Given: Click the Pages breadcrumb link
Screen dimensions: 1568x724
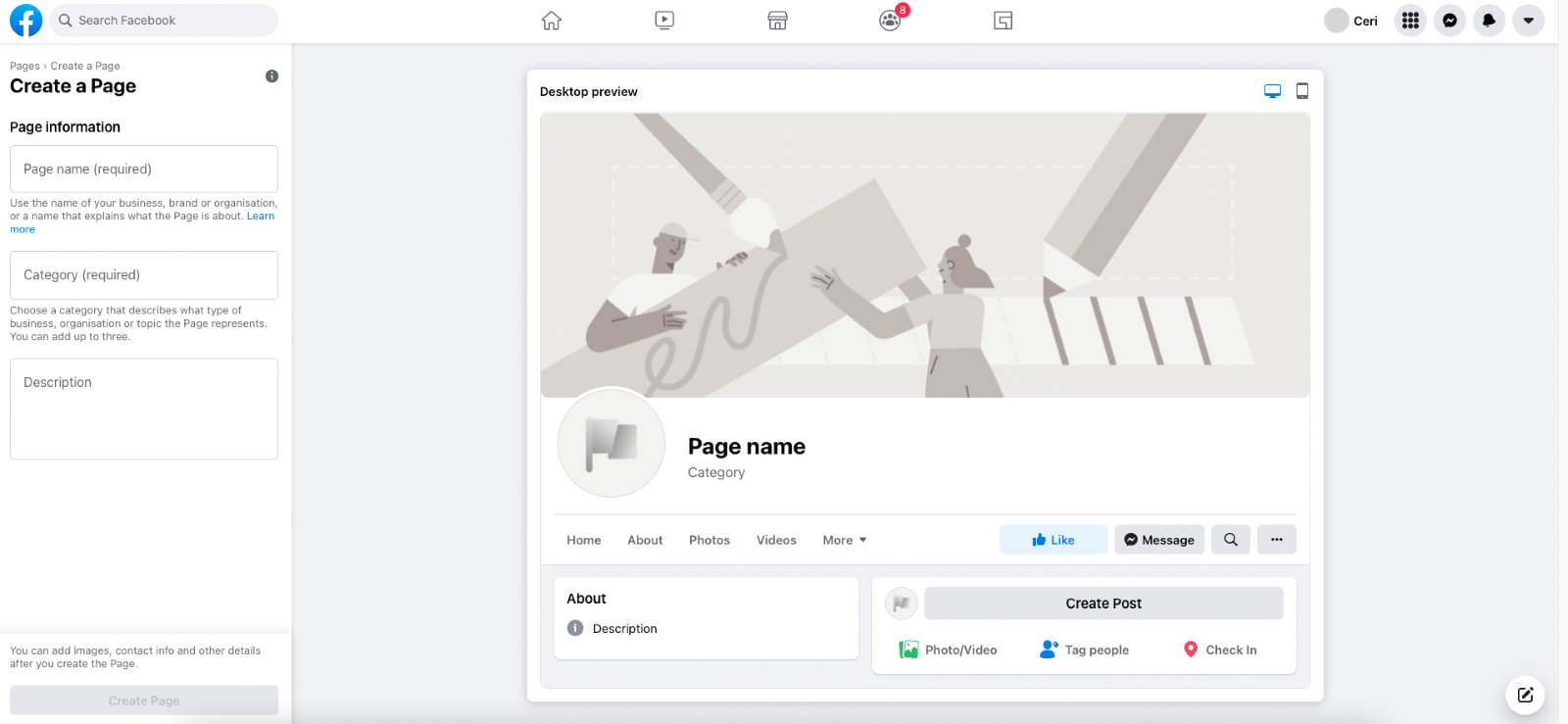Looking at the screenshot, I should point(24,67).
